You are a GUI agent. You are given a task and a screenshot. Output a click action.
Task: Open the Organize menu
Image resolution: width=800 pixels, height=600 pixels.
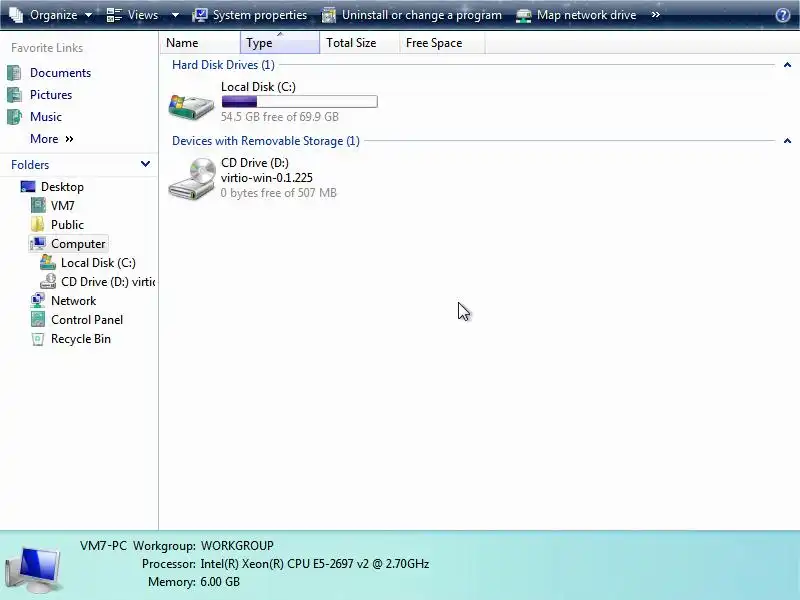pos(51,15)
